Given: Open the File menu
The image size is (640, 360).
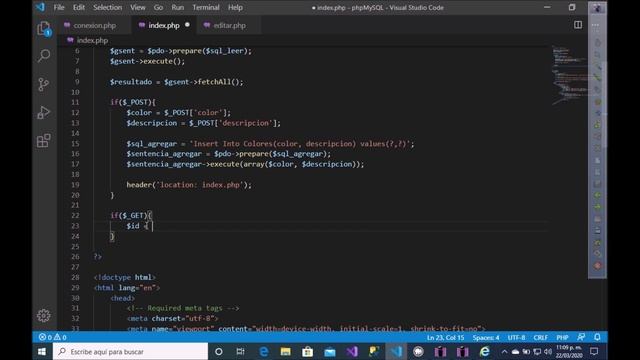Looking at the screenshot, I should [59, 7].
